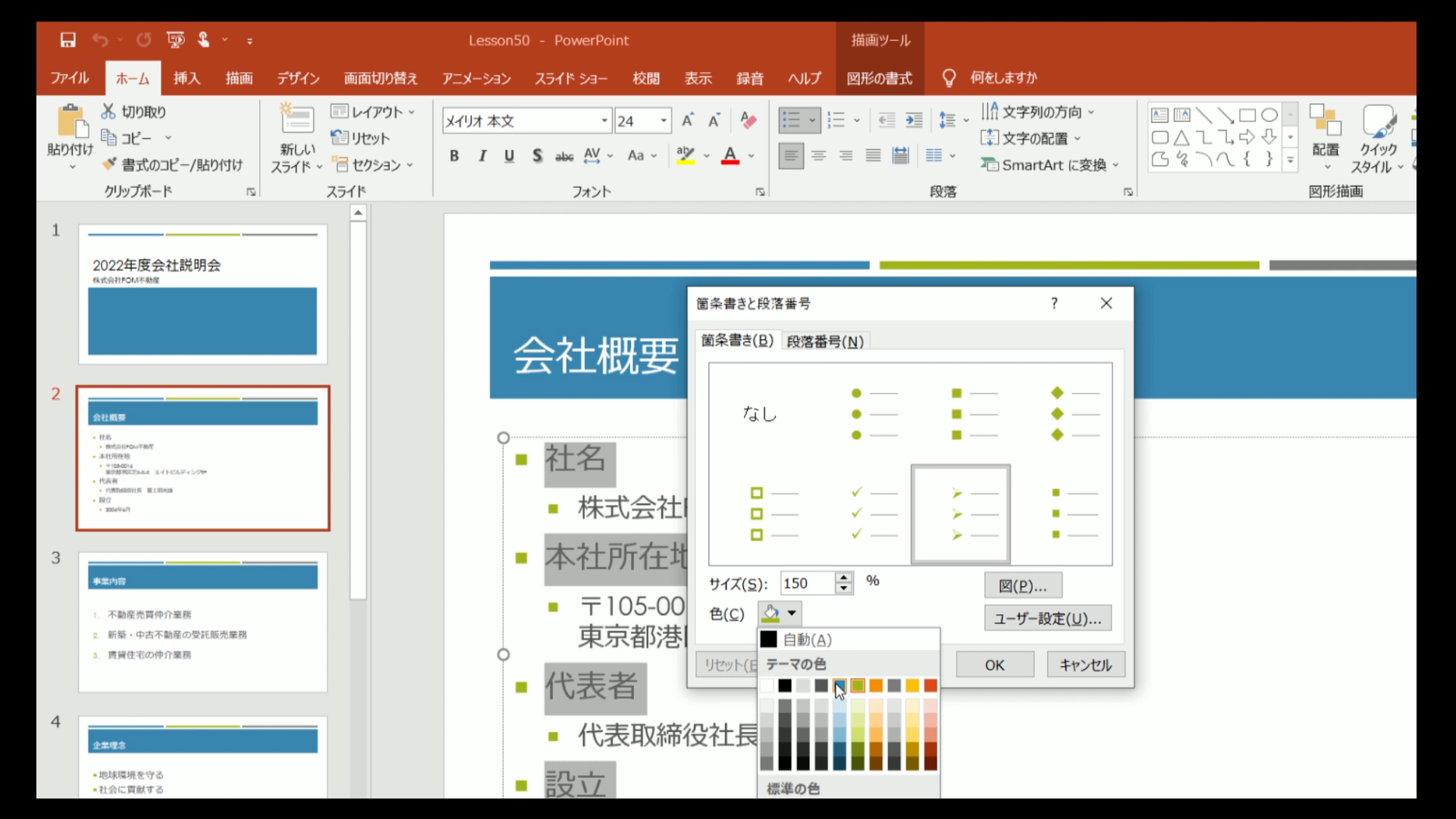
Task: Increase list indent level icon
Action: pyautogui.click(x=914, y=120)
